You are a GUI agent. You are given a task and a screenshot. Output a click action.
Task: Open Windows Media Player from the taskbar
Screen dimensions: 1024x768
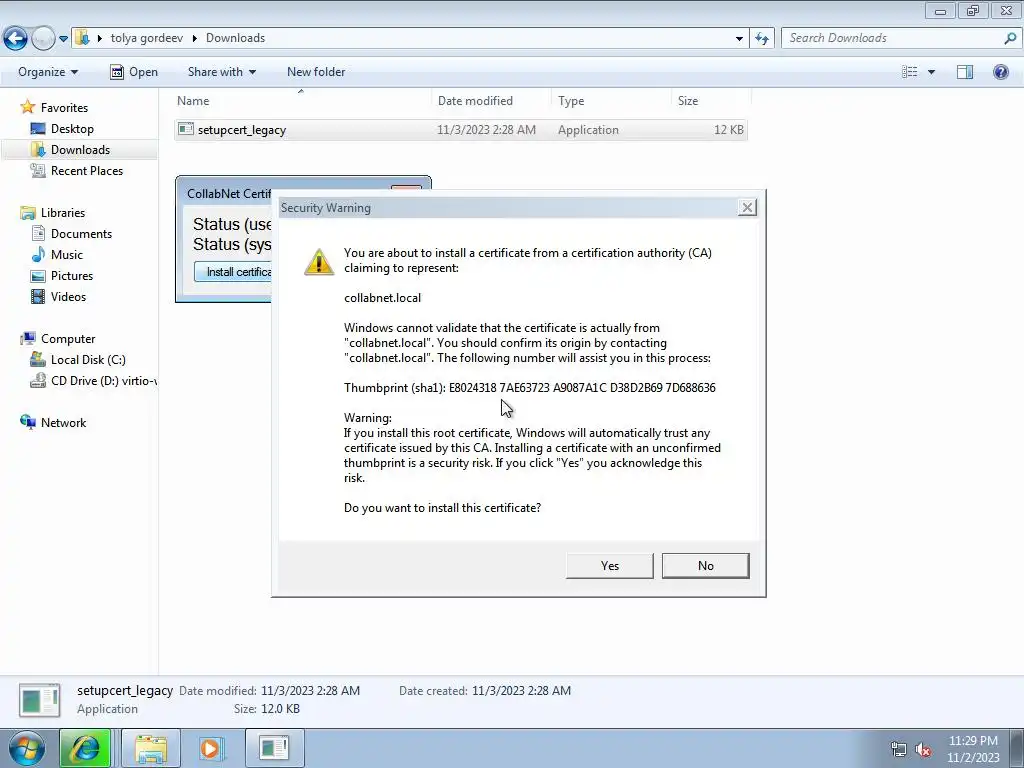click(210, 748)
